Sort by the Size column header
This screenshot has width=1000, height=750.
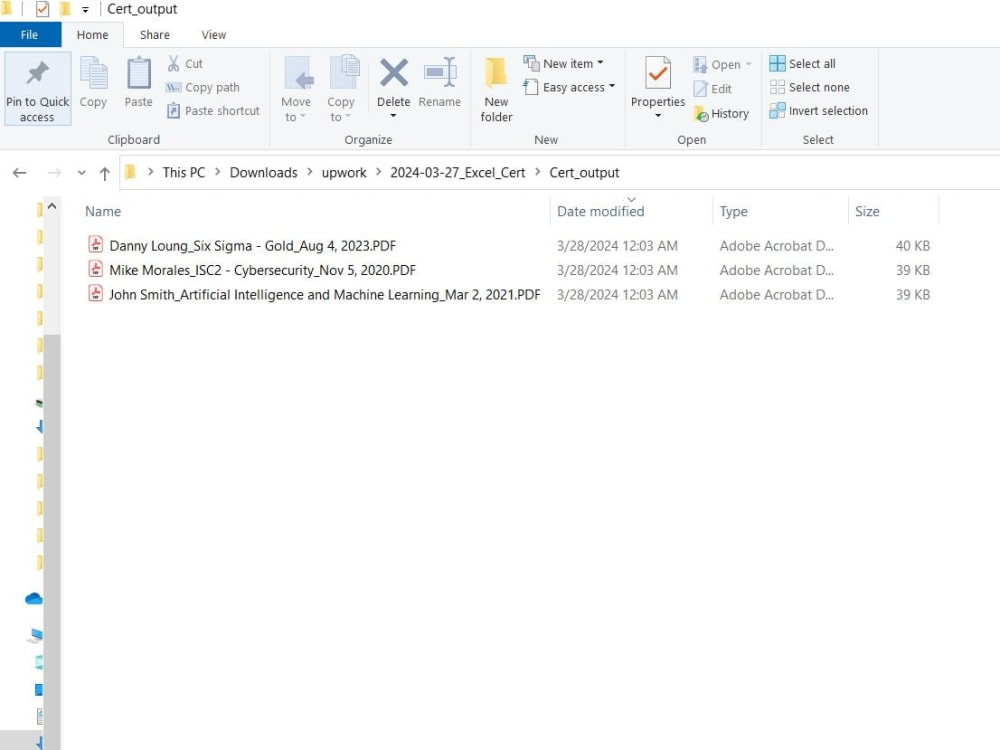coord(867,211)
